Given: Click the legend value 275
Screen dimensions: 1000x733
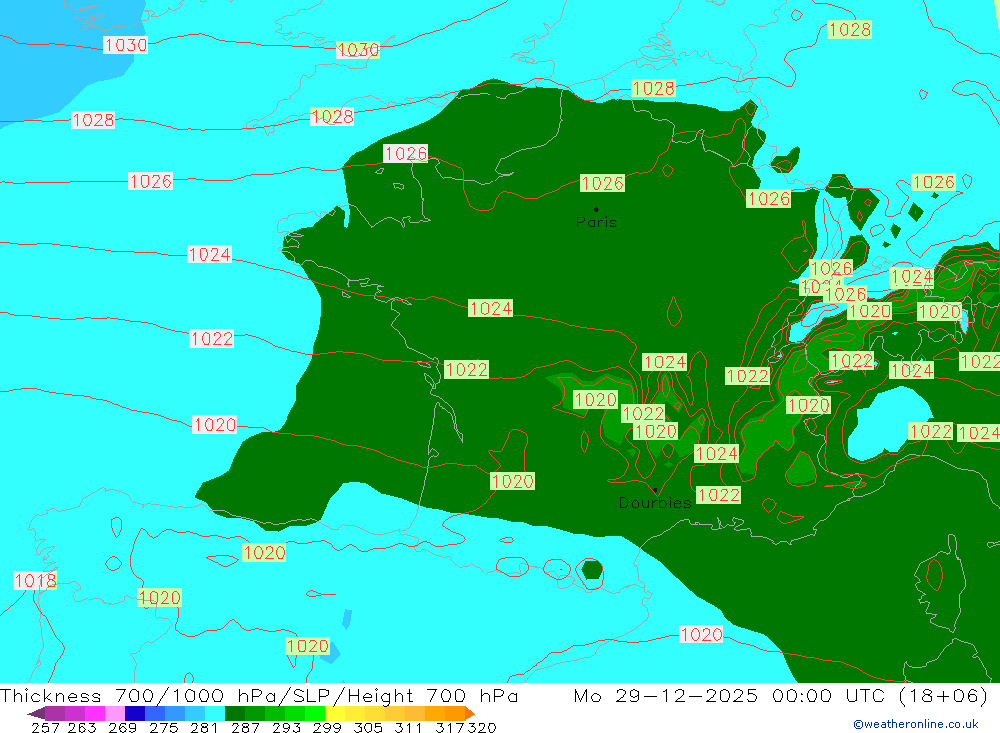Looking at the screenshot, I should pyautogui.click(x=163, y=727).
